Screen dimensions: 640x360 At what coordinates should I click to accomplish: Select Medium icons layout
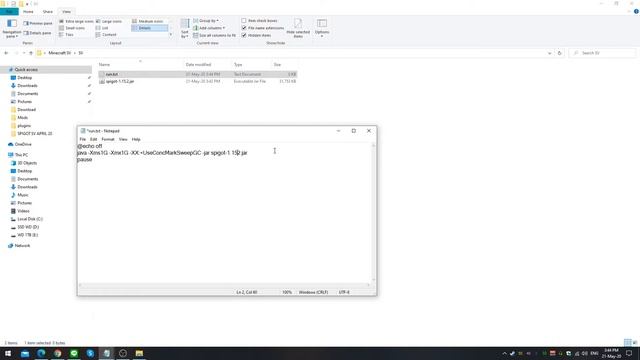click(x=148, y=21)
